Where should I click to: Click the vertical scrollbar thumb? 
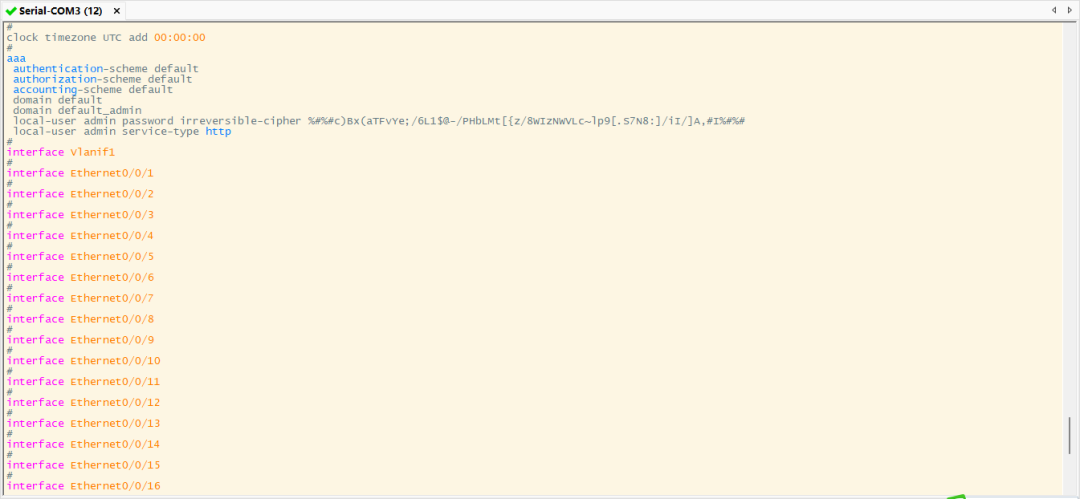[1069, 436]
